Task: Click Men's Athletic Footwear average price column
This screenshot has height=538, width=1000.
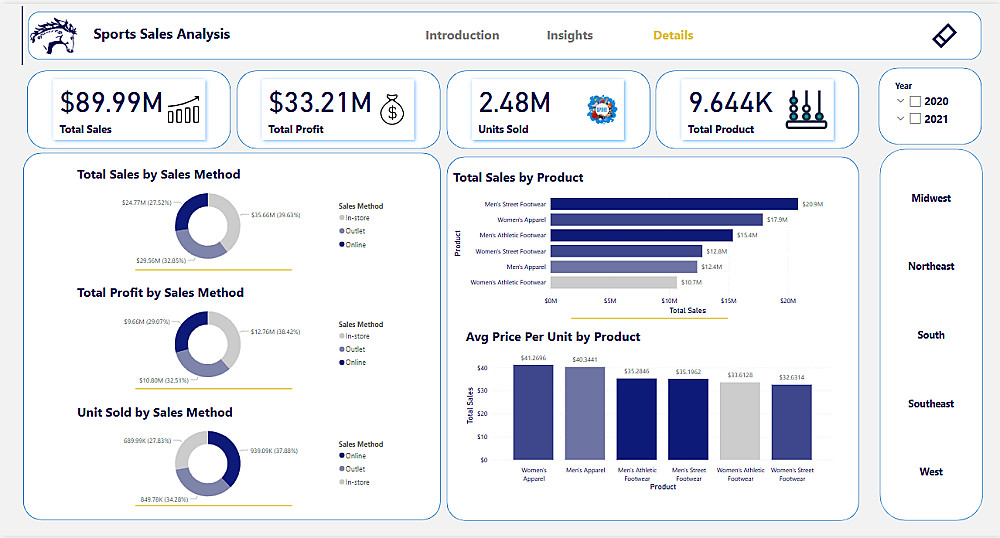Action: coord(636,419)
